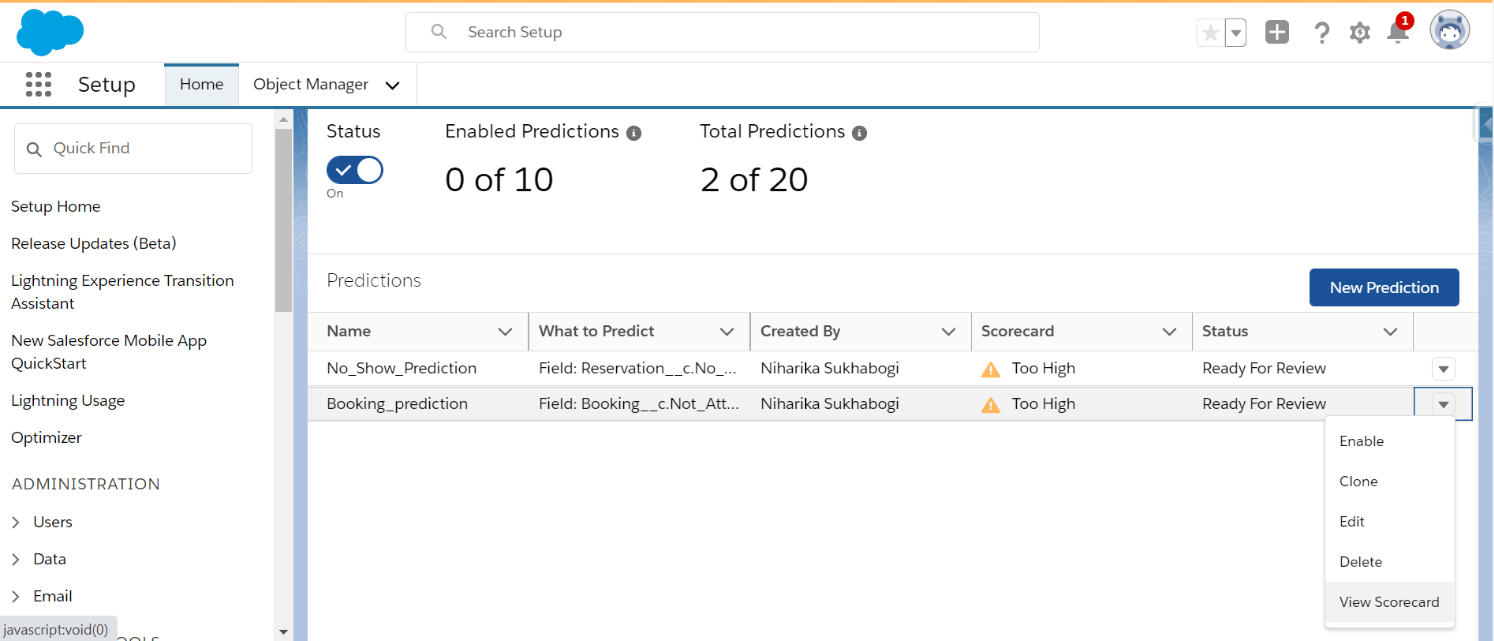Choose Enable in the row menu
Image resolution: width=1494 pixels, height=641 pixels.
[x=1361, y=441]
